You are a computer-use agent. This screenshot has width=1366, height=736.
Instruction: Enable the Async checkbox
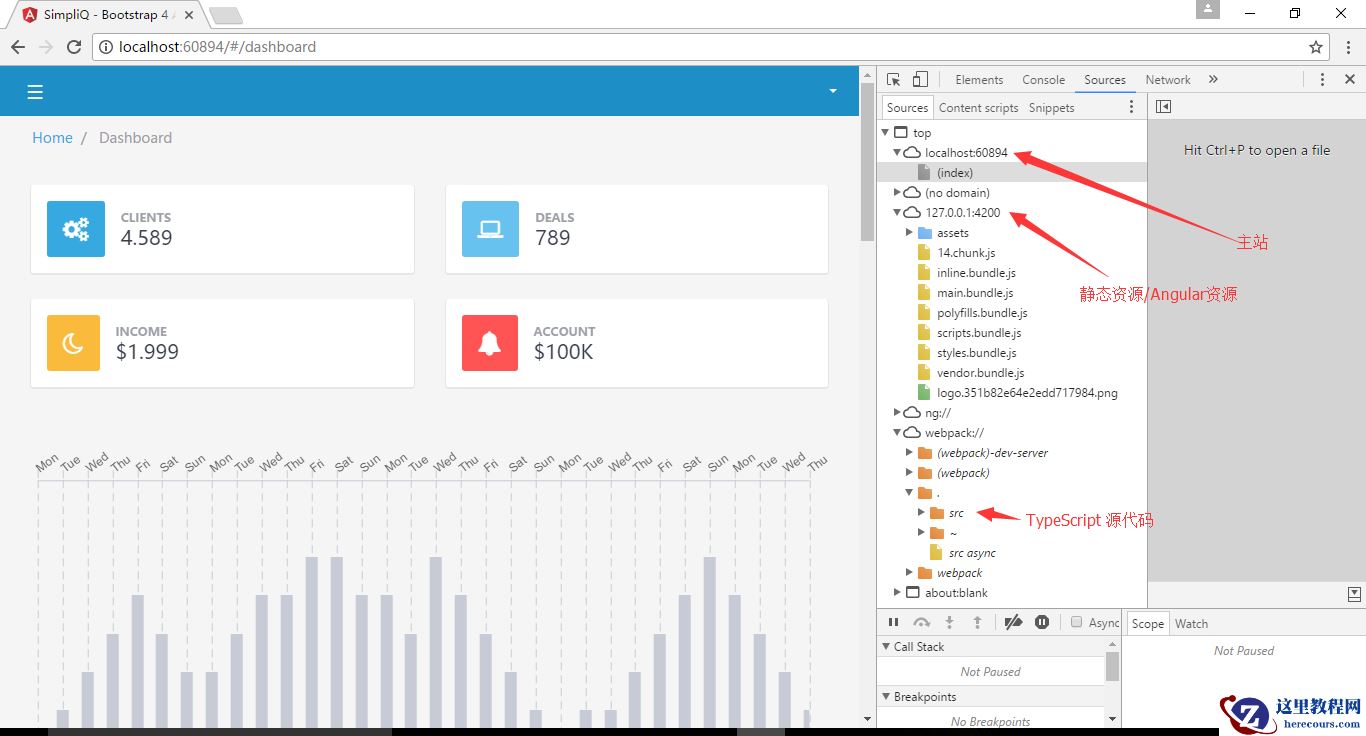point(1077,622)
